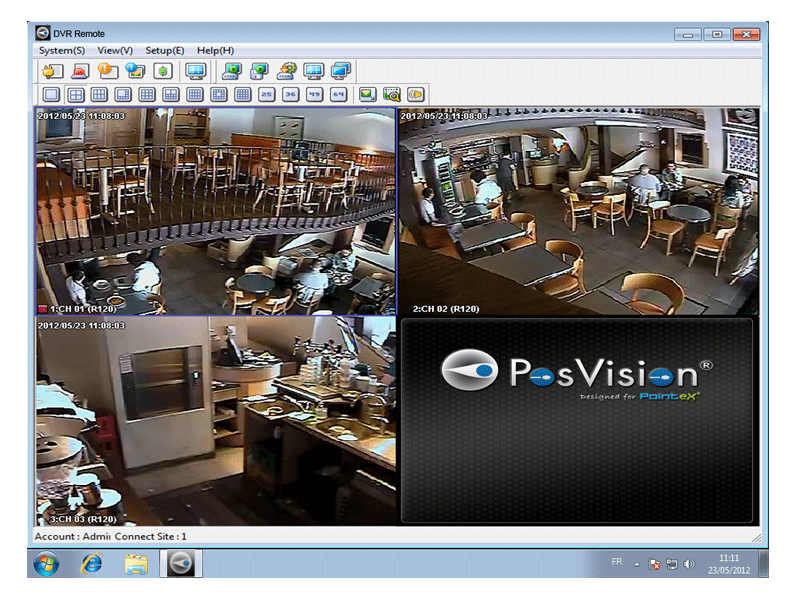
Task: Click the gear configuration download icon
Action: click(x=287, y=71)
